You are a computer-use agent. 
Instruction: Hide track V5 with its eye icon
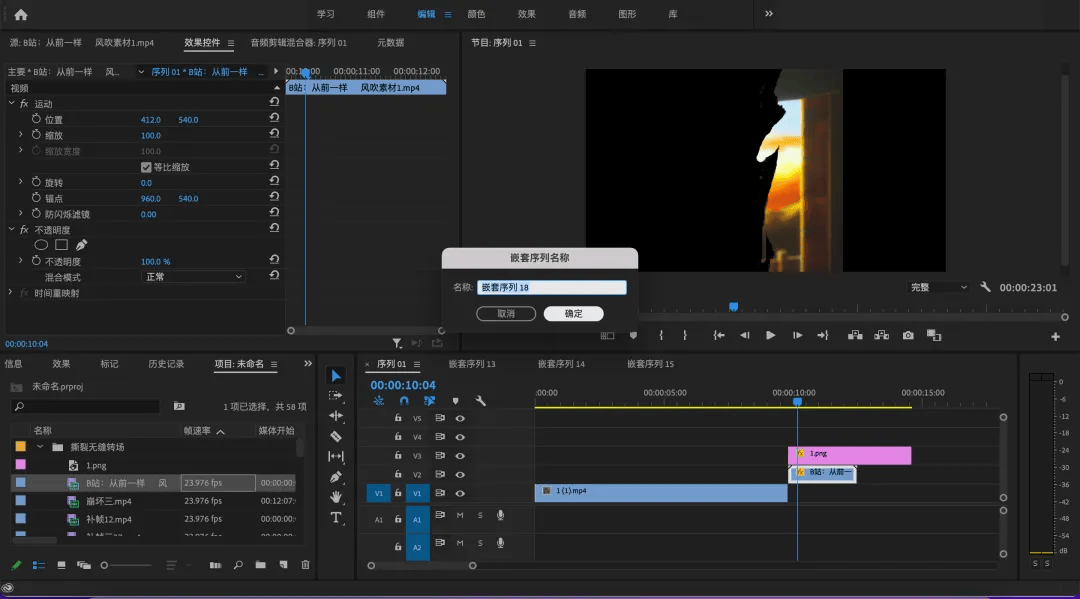pos(460,418)
